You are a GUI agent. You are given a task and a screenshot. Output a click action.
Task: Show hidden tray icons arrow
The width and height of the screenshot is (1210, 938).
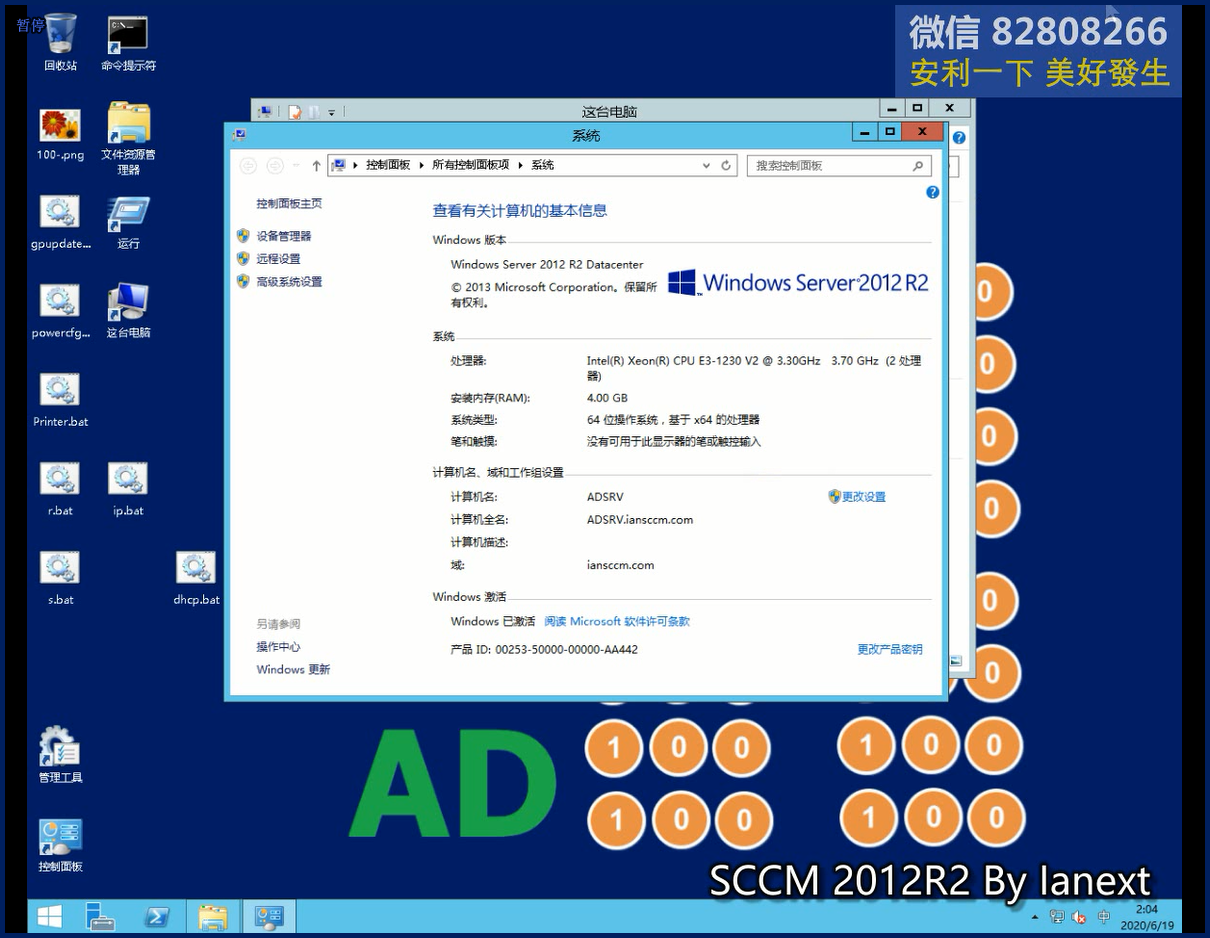click(1035, 917)
